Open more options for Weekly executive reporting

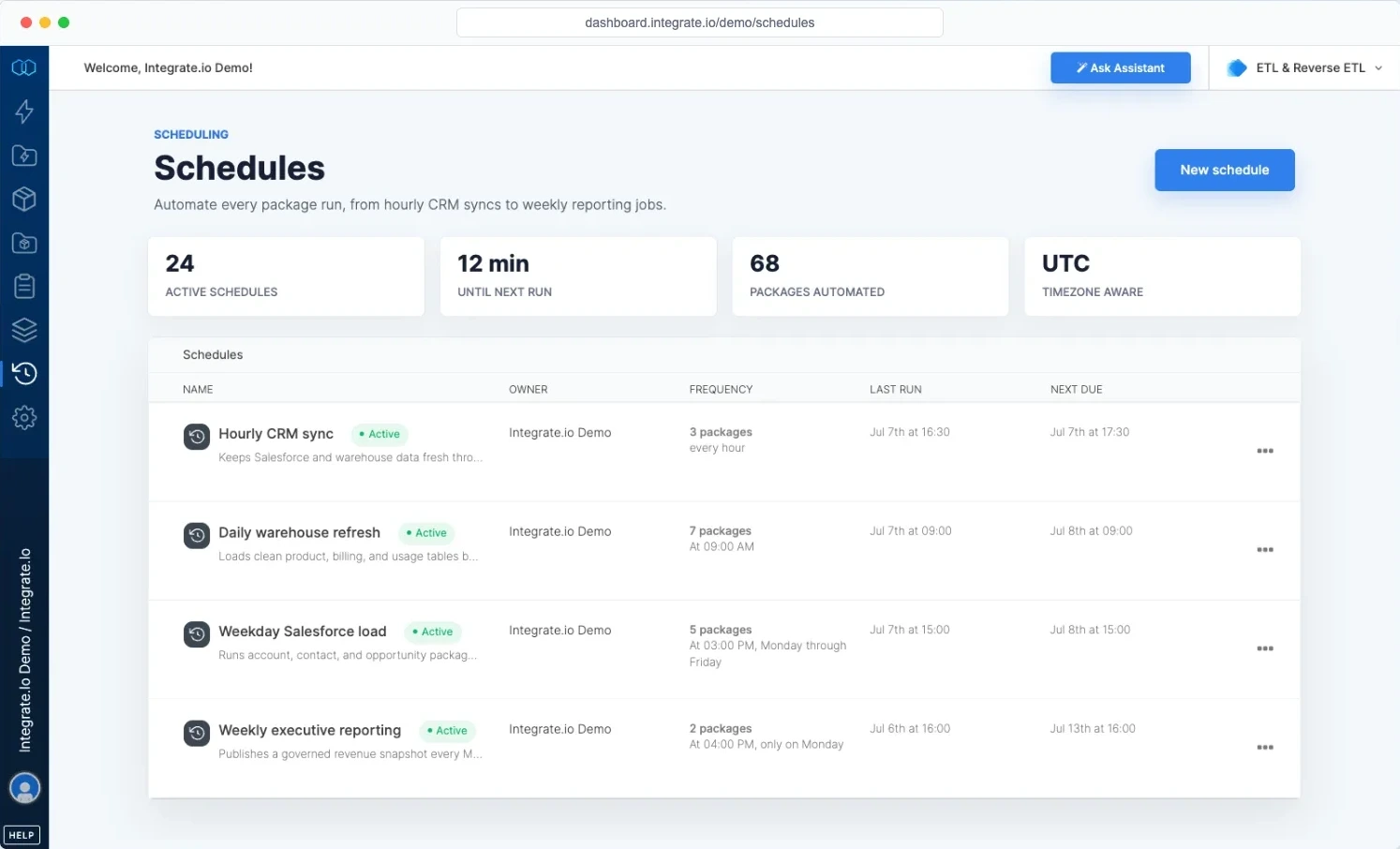coord(1265,748)
